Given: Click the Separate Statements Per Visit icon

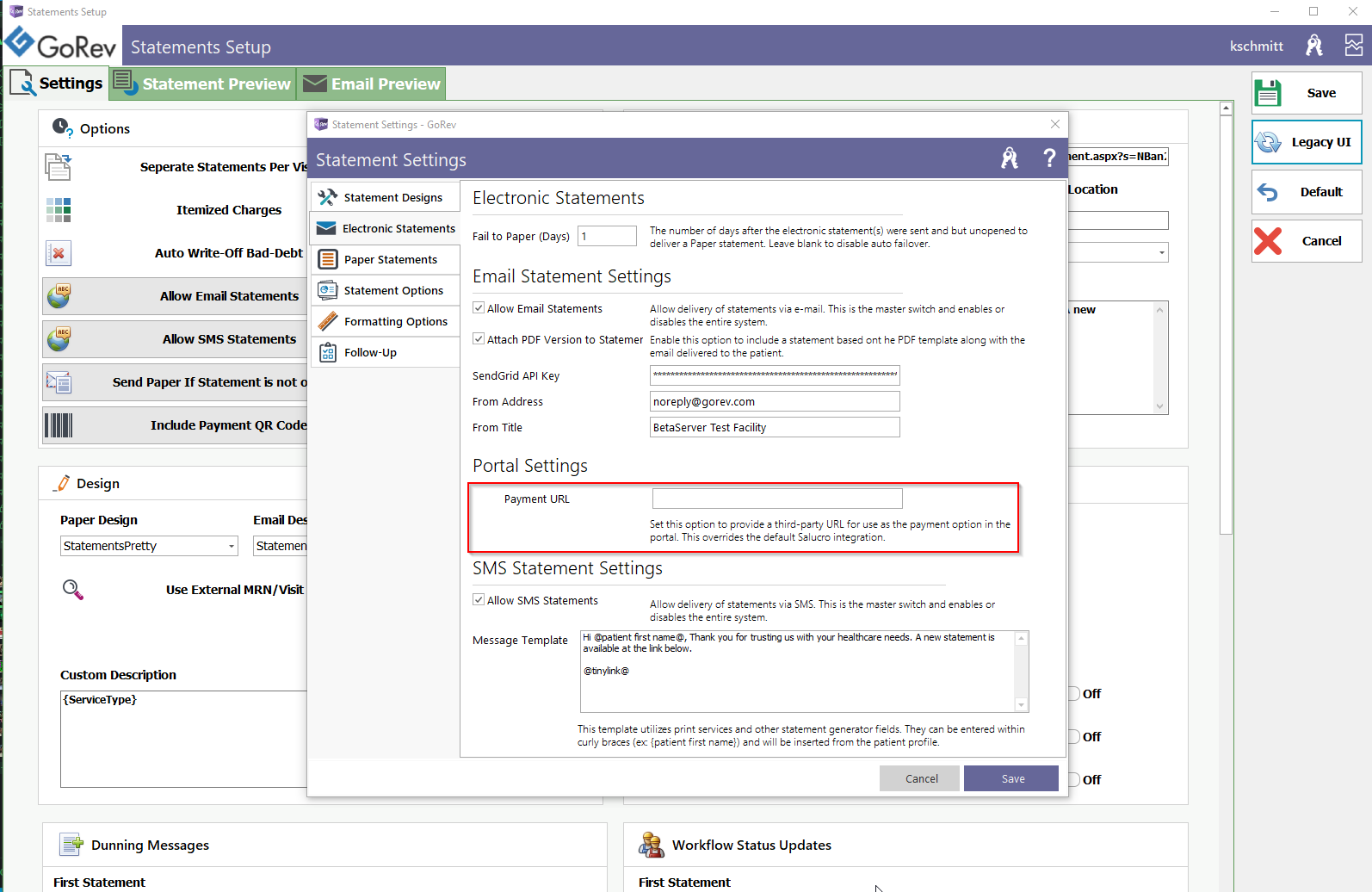Looking at the screenshot, I should [x=59, y=166].
